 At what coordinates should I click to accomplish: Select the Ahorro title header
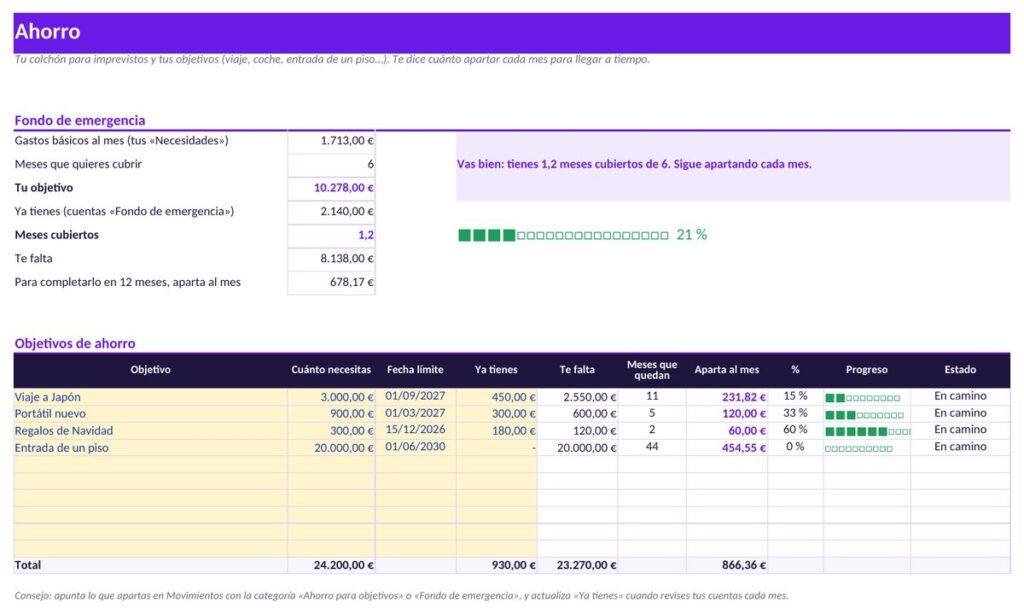pos(511,32)
